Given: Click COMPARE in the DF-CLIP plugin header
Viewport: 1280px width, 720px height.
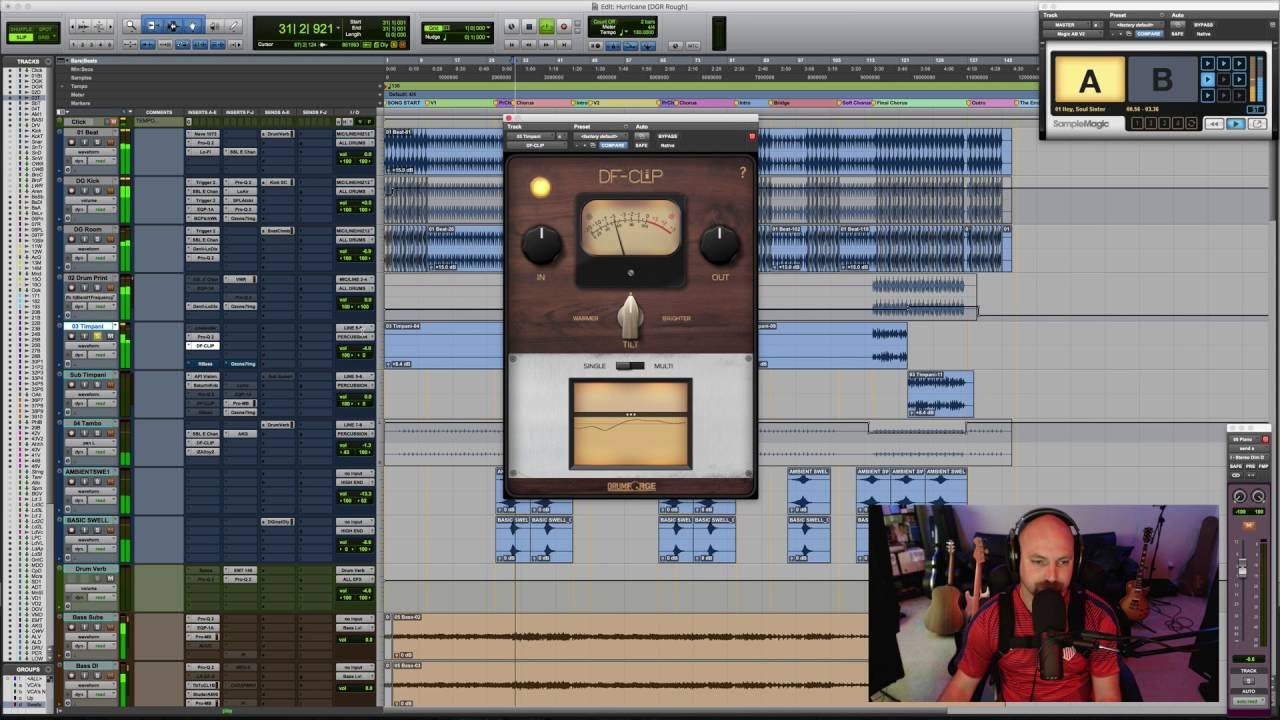Looking at the screenshot, I should (x=613, y=145).
